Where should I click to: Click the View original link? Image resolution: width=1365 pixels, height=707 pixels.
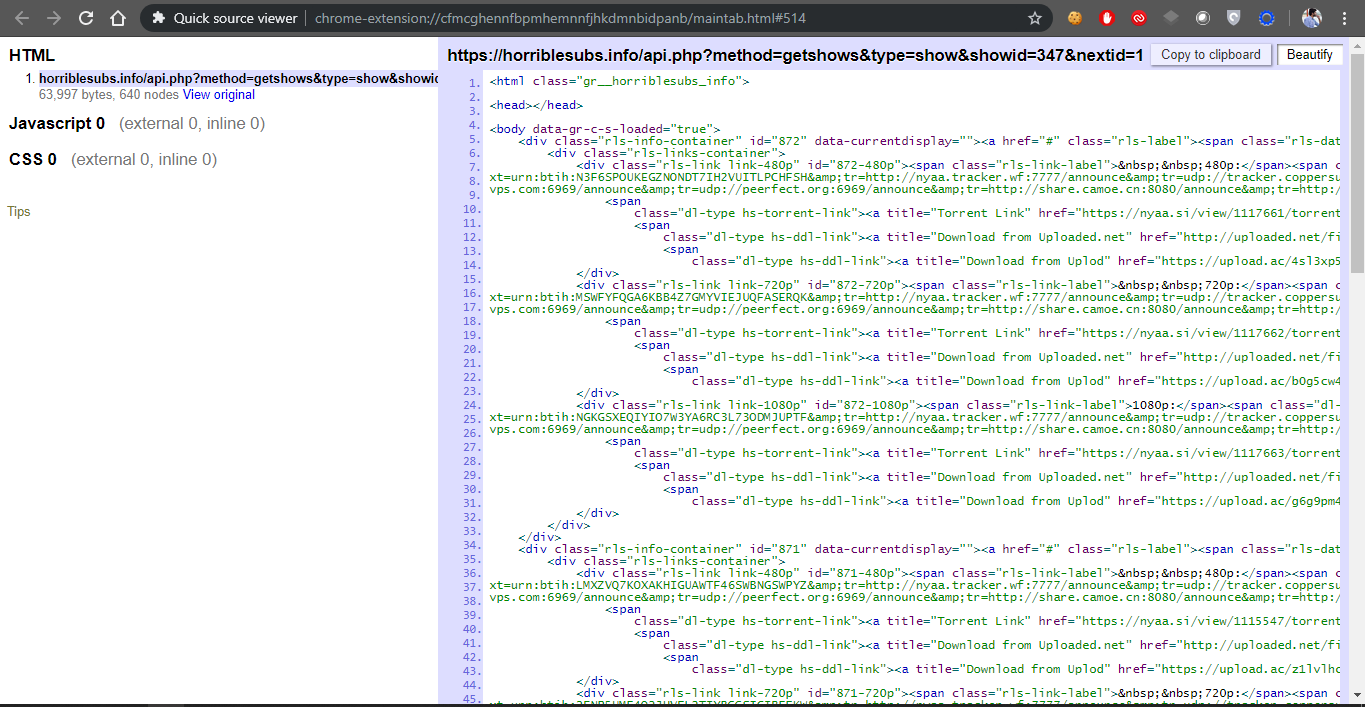218,95
